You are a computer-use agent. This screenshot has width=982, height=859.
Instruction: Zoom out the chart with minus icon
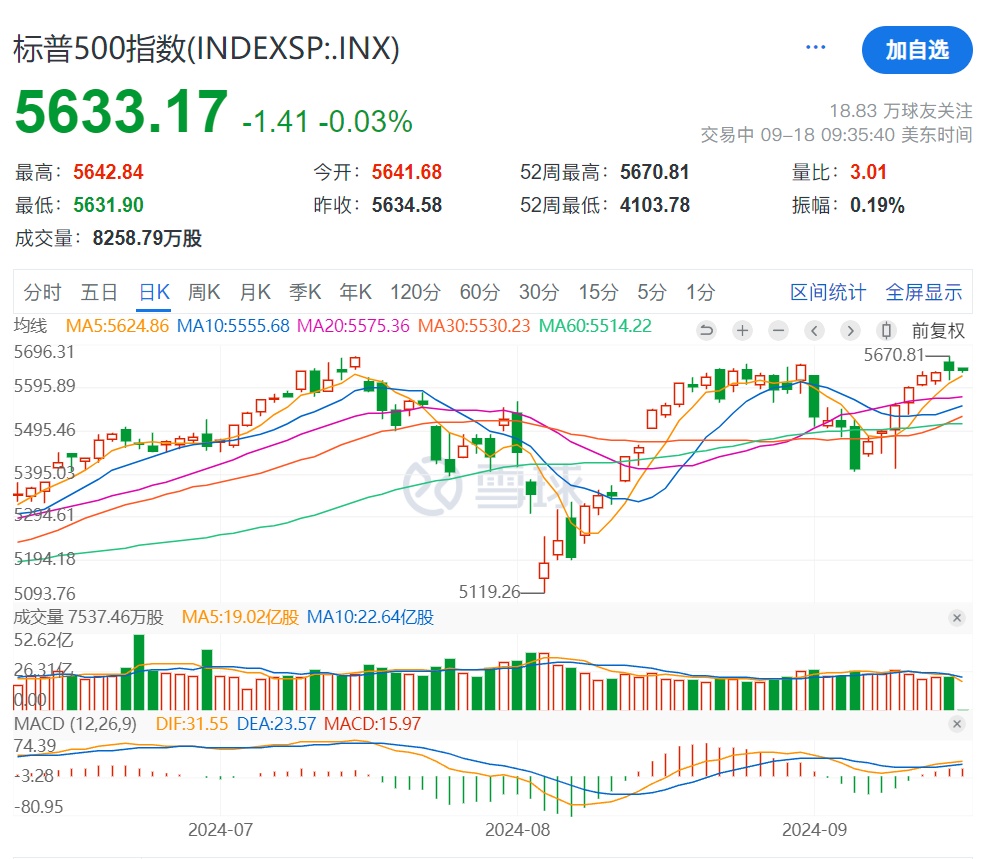tap(778, 330)
